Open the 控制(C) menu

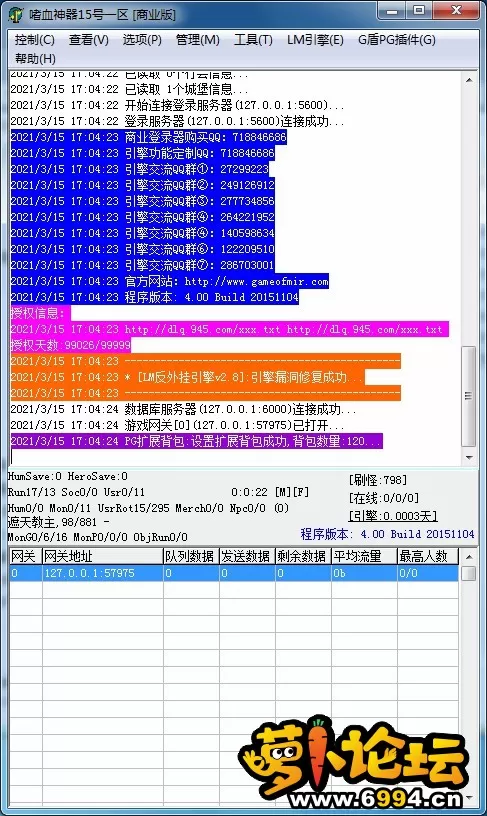[x=34, y=40]
